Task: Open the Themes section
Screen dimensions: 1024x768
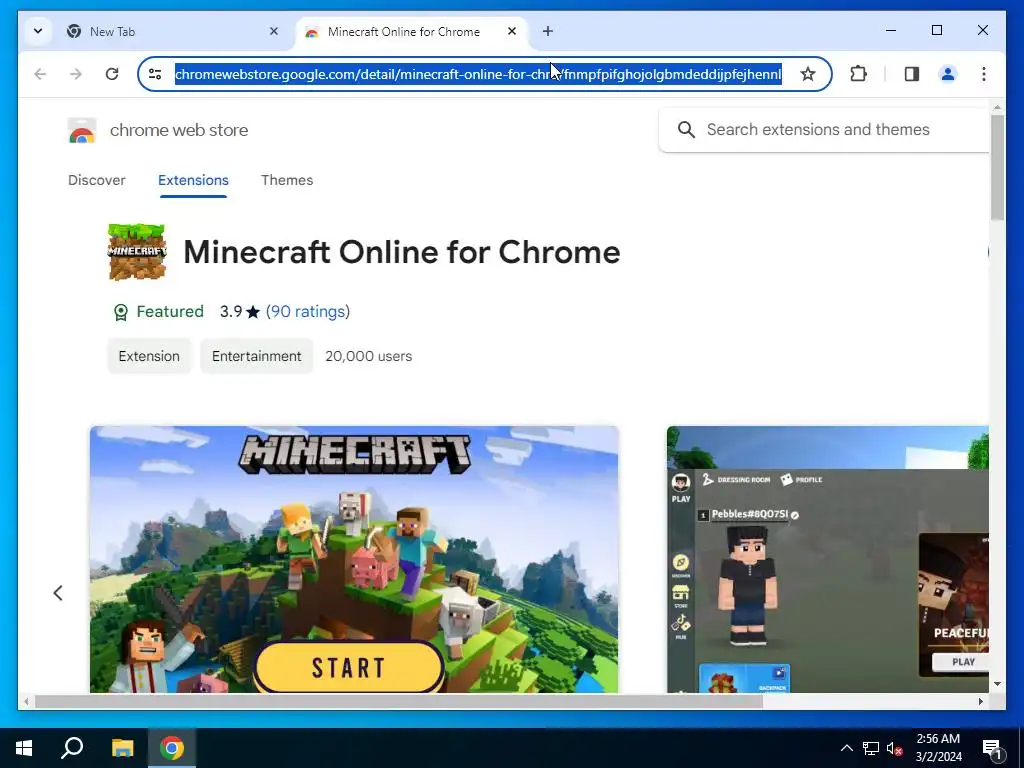Action: (287, 180)
